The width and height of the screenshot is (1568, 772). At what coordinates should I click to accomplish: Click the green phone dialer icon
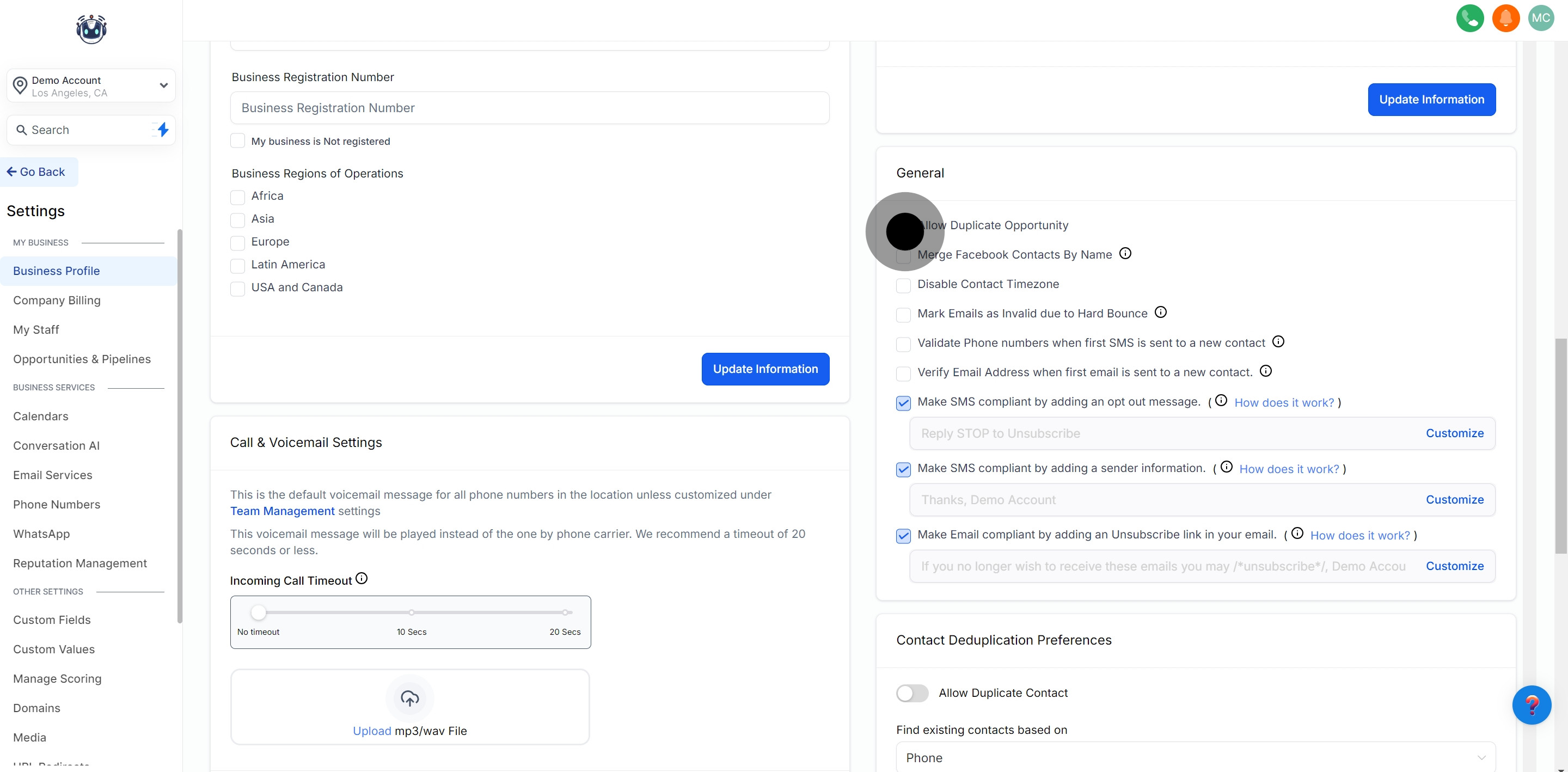coord(1469,17)
